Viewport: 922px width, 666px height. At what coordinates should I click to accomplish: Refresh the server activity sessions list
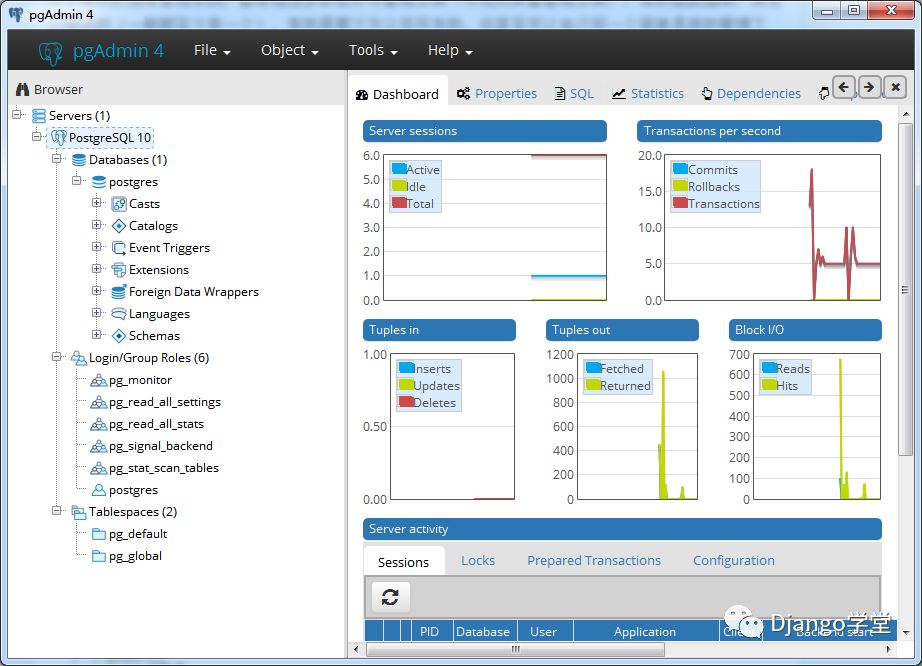[390, 597]
